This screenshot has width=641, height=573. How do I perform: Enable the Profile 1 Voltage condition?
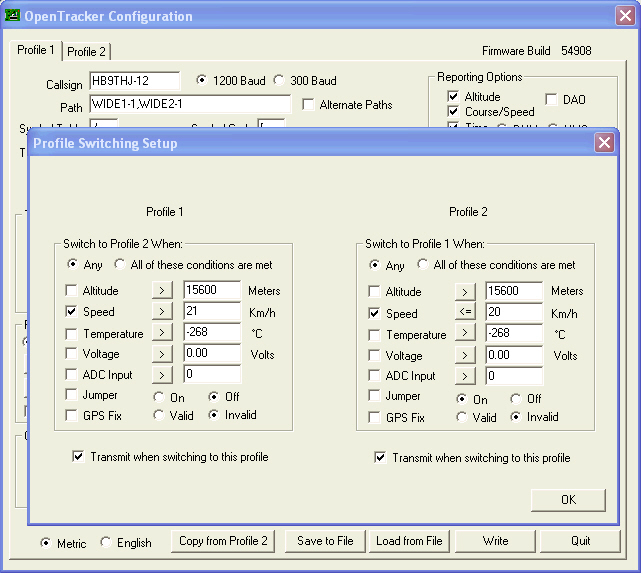[71, 353]
